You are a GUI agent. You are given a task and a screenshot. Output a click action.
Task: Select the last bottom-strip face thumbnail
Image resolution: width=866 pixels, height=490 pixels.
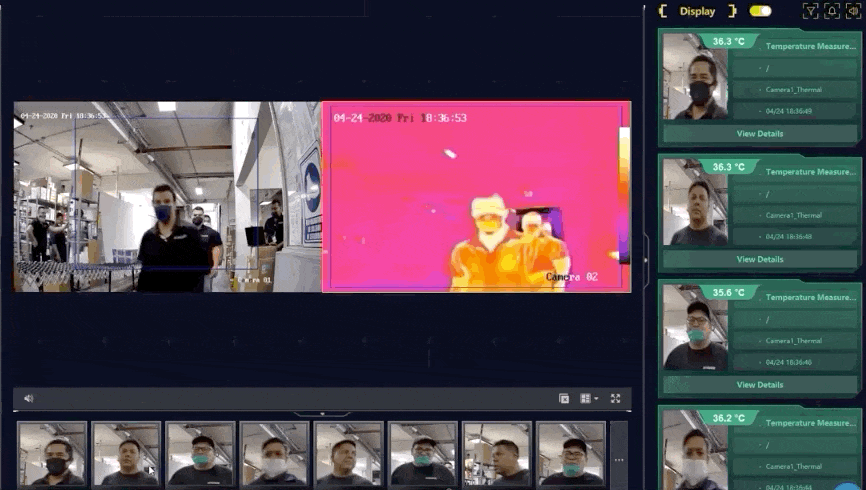coord(571,454)
